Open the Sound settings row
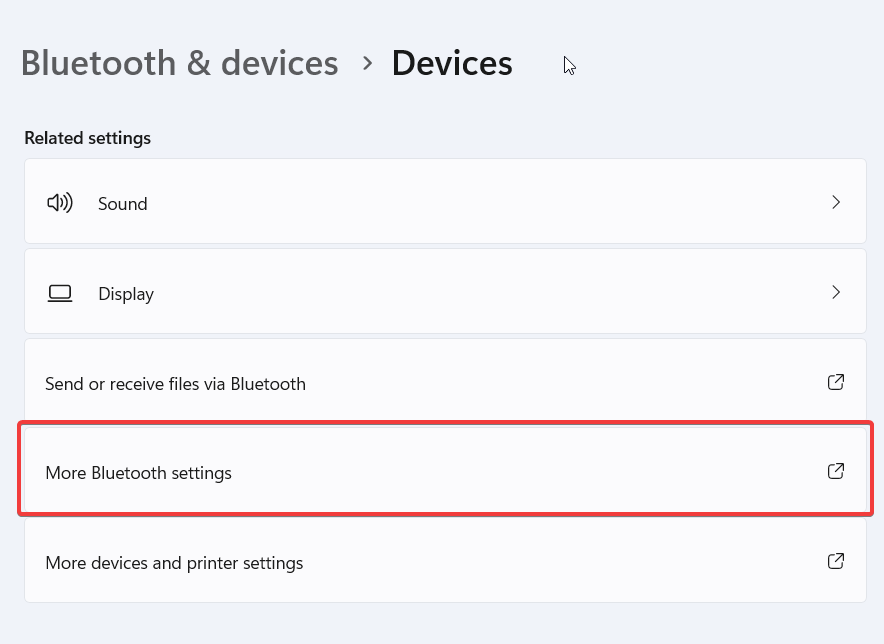 pos(445,202)
